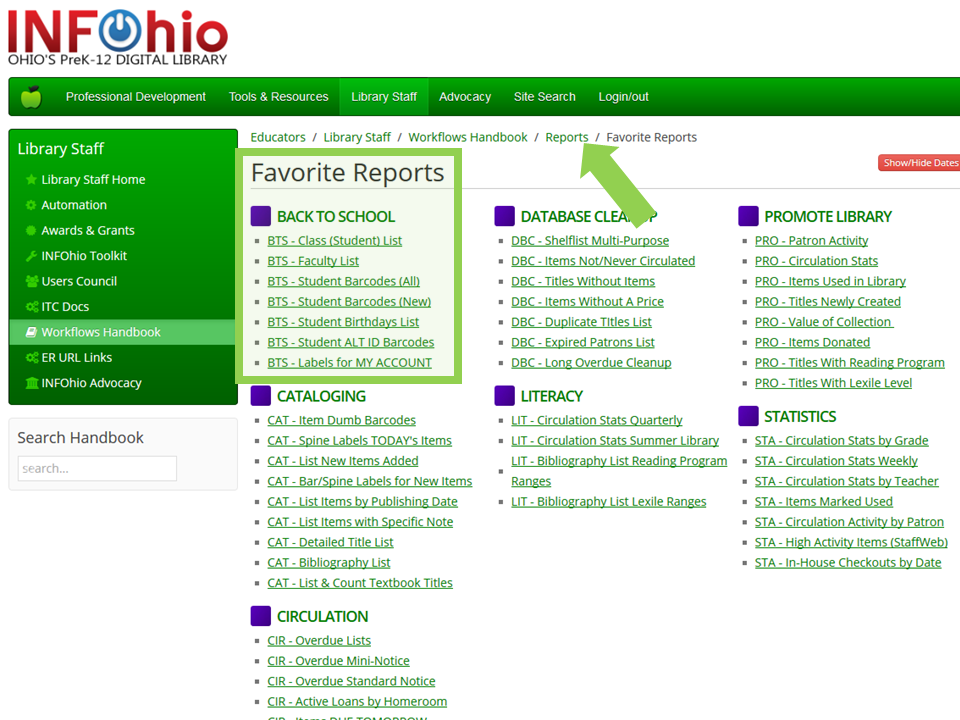960x720 pixels.
Task: Click purple square next to DATABASE CLEANUP
Action: click(x=504, y=216)
